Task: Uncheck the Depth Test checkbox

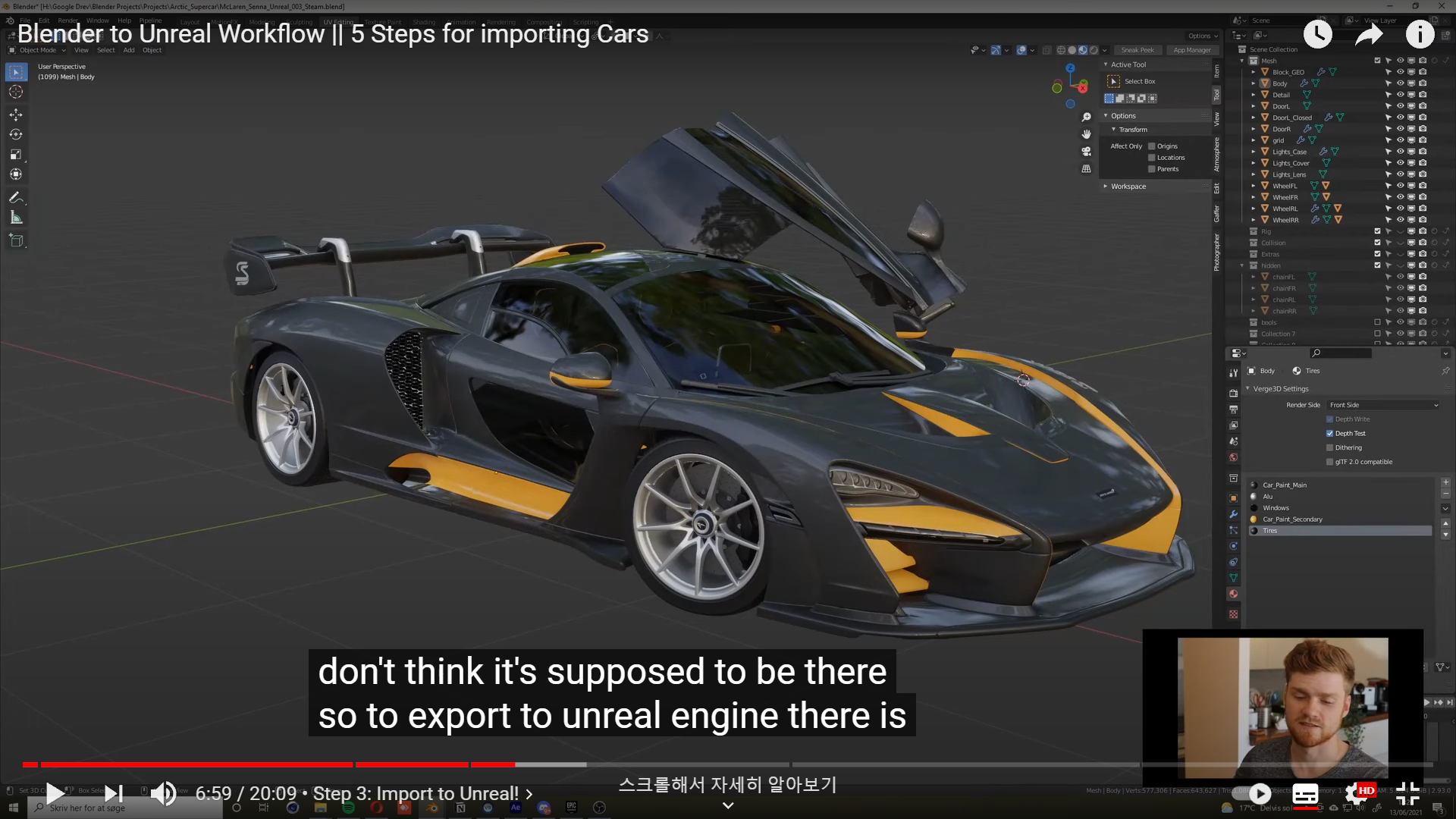Action: tap(1329, 434)
